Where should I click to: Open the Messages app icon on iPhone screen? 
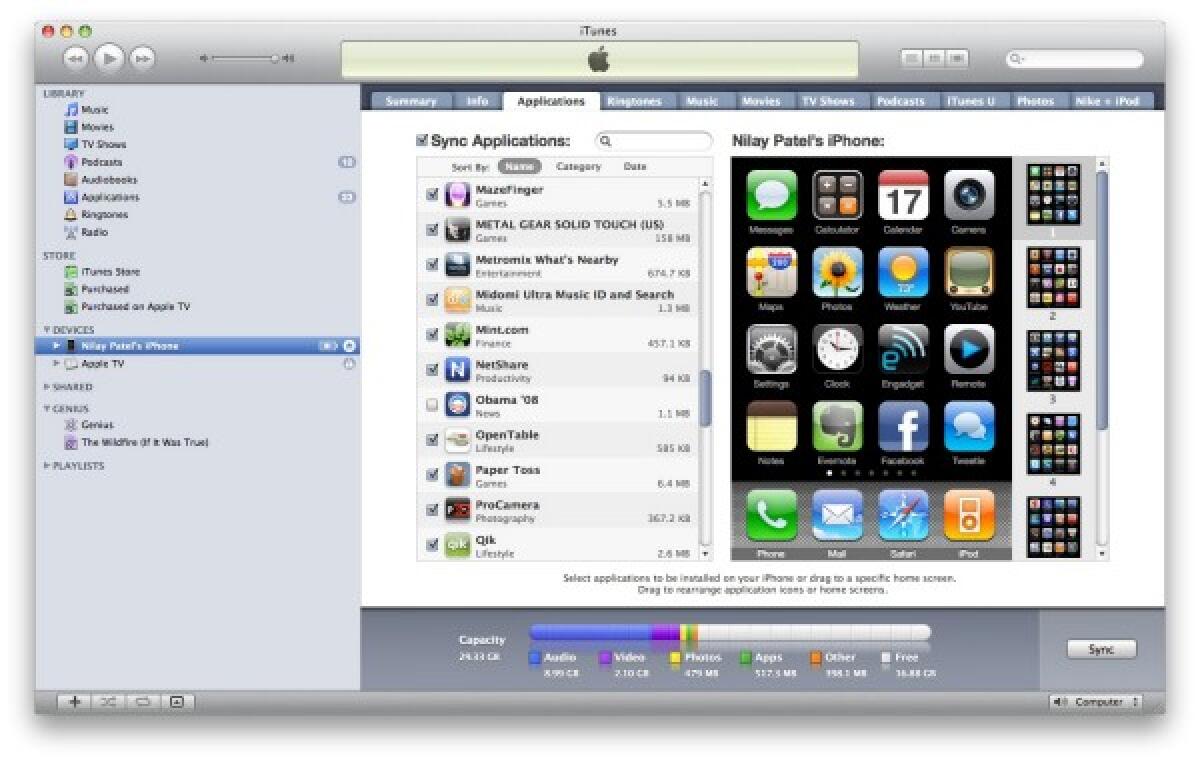tap(772, 195)
